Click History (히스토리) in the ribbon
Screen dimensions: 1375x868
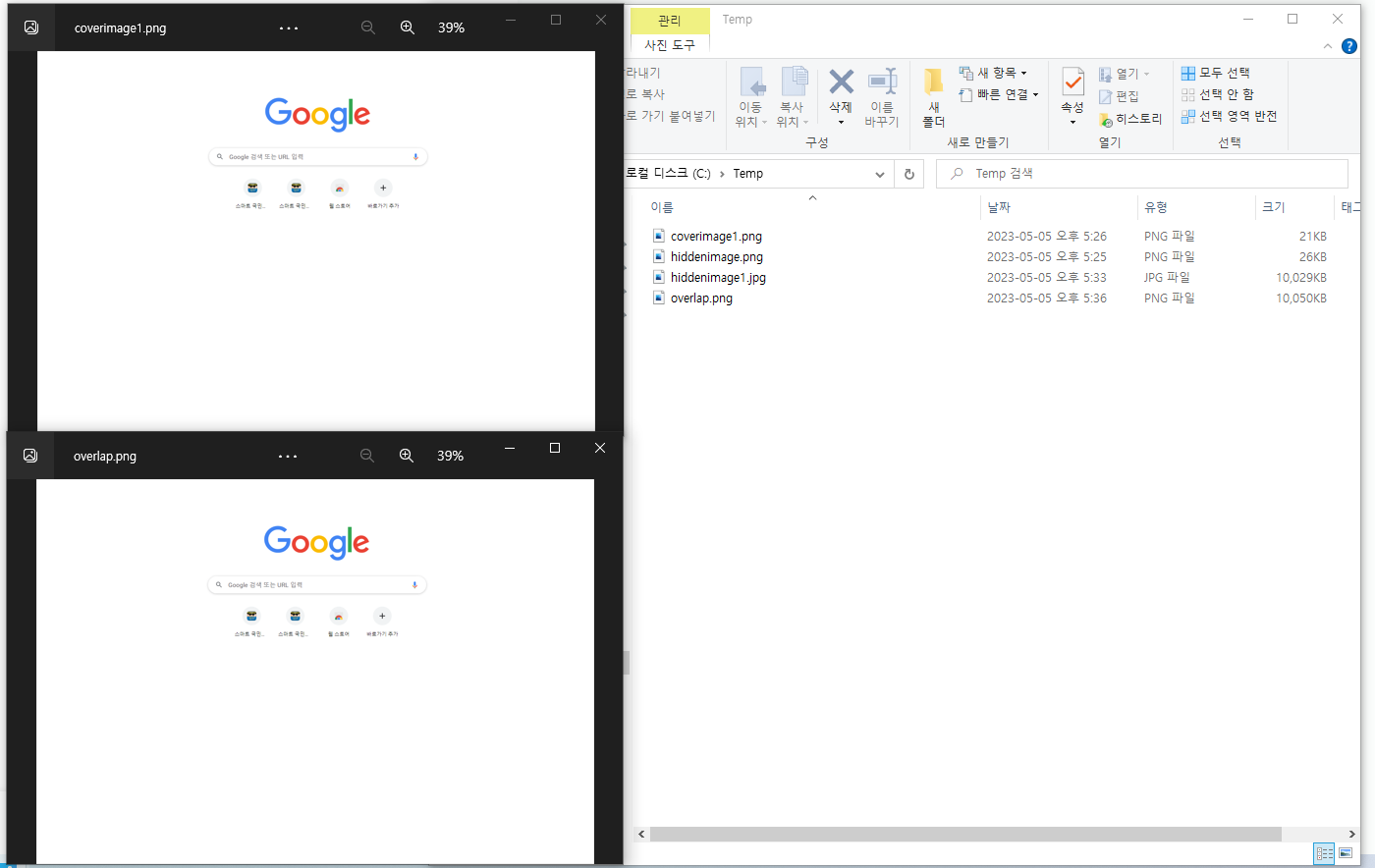[x=1130, y=119]
